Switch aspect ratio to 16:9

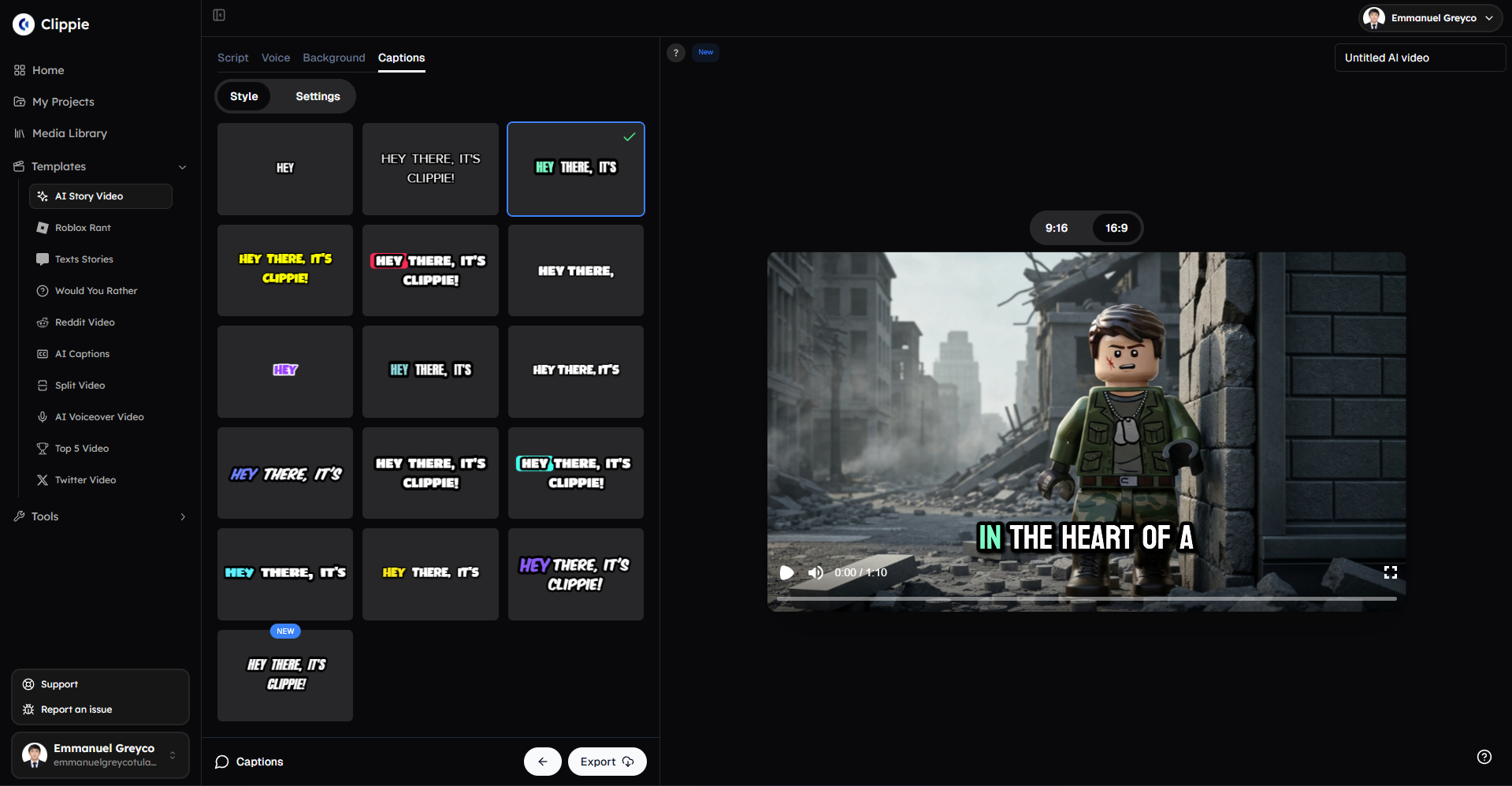tap(1116, 228)
